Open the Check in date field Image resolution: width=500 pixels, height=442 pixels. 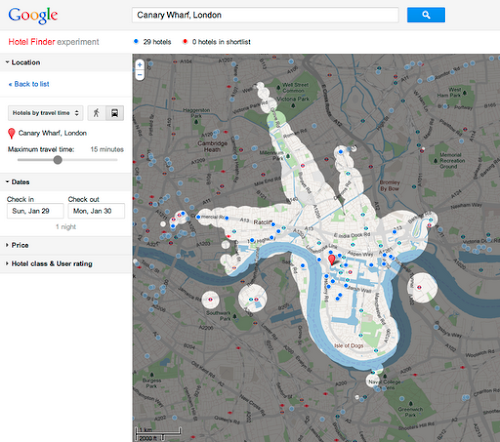pos(35,211)
